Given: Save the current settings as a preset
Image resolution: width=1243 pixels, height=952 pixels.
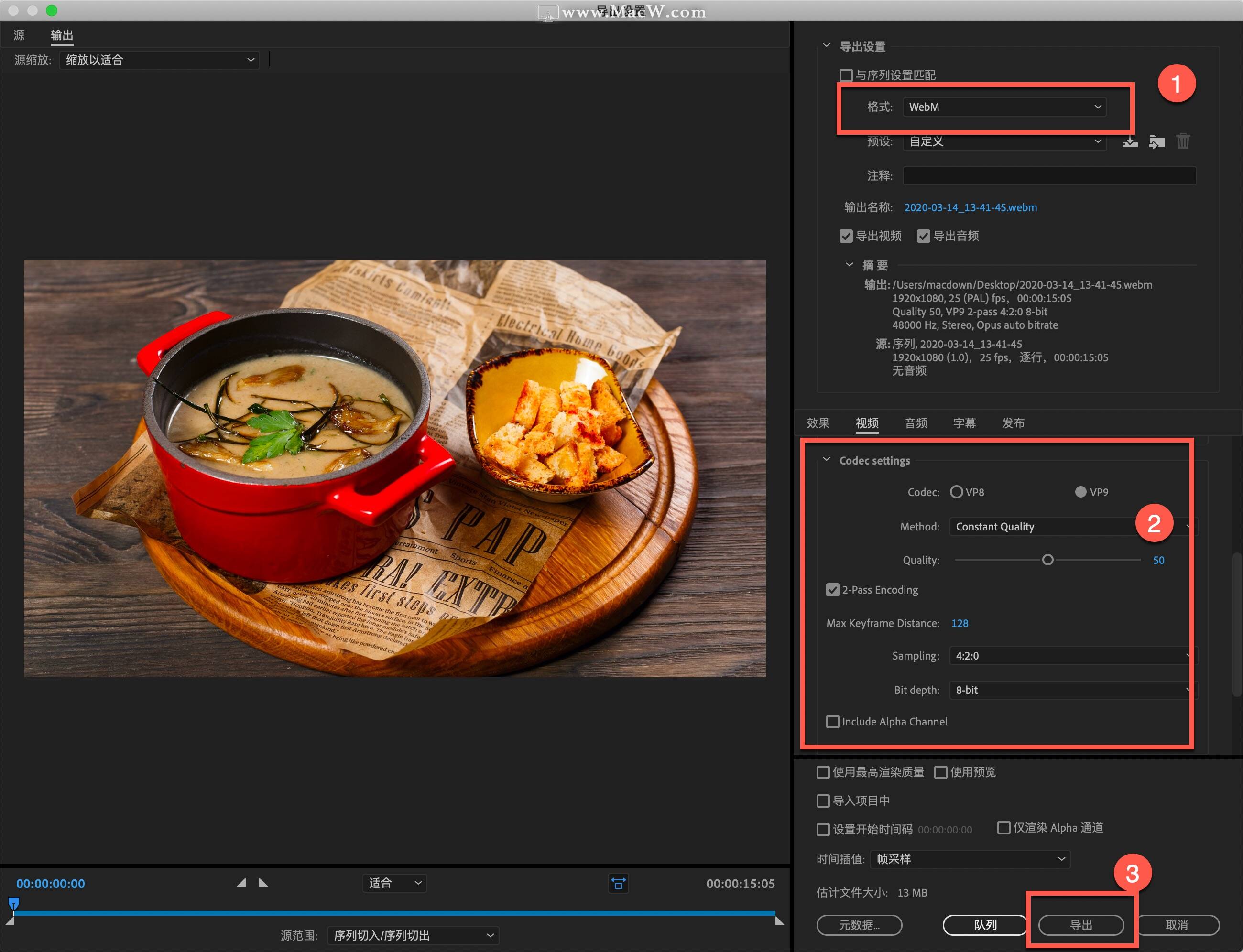Looking at the screenshot, I should pos(1130,141).
